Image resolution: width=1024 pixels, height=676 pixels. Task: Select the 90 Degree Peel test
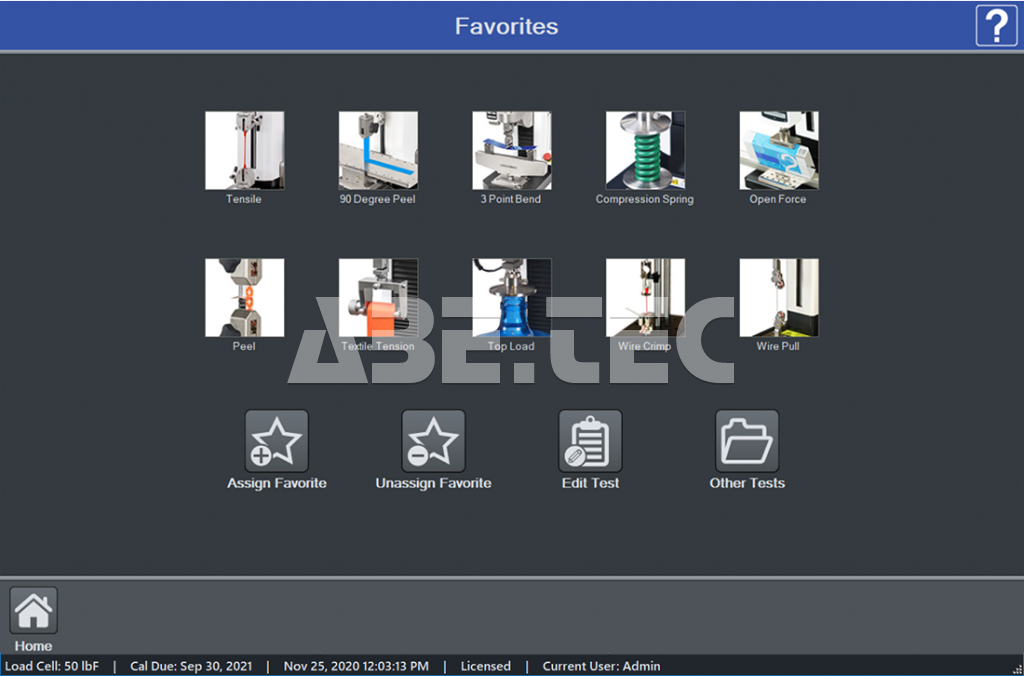[377, 150]
